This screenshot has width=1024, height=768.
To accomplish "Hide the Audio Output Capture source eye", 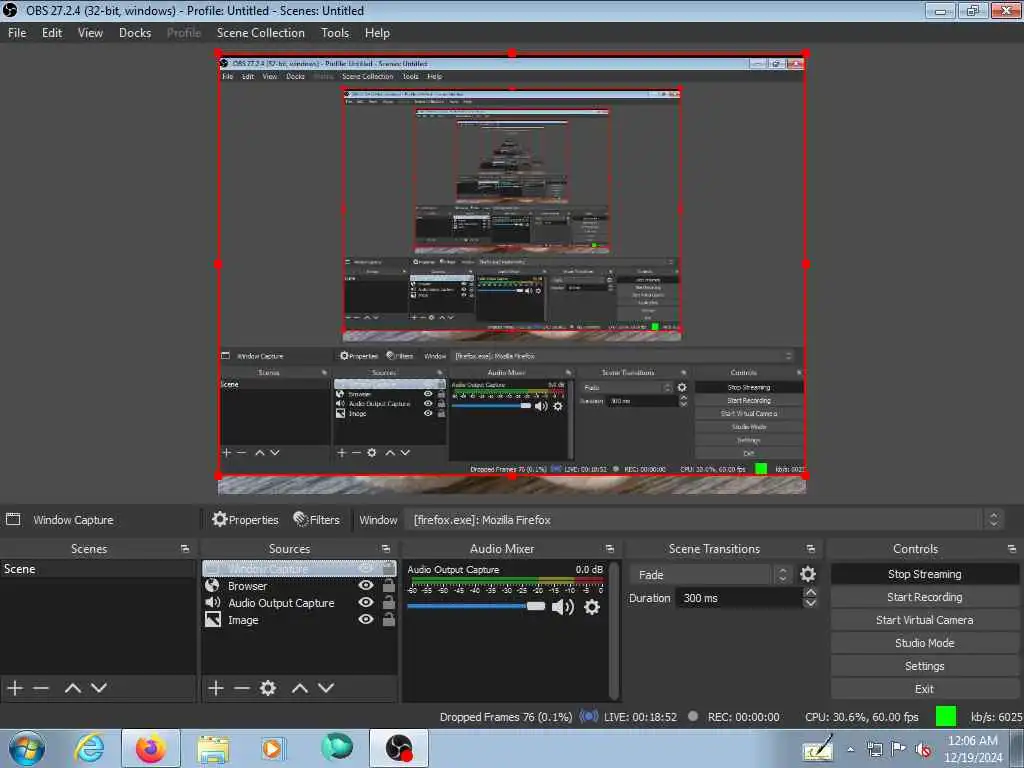I will coord(366,602).
